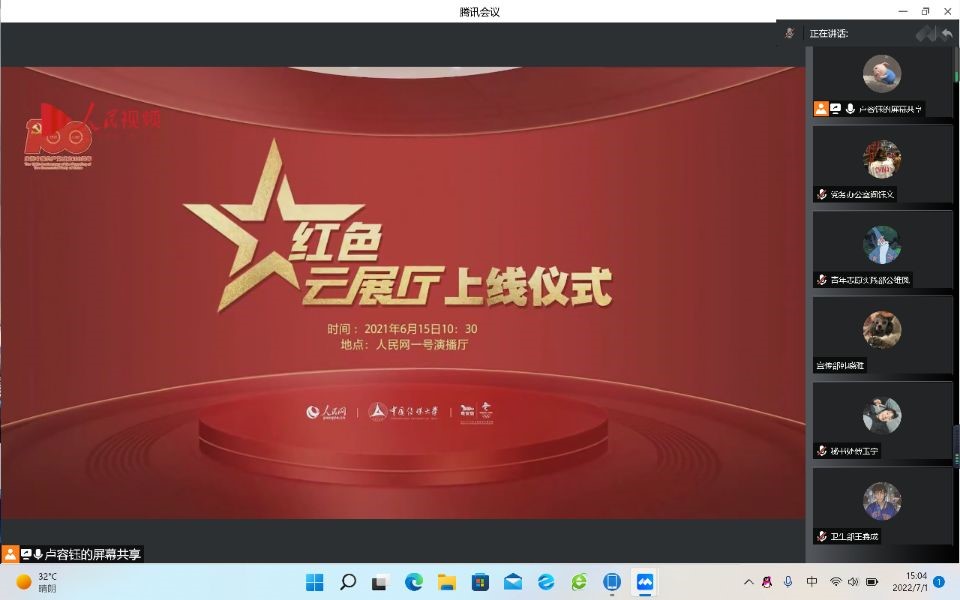This screenshot has height=600, width=960.
Task: Open Tencent Meeting from the taskbar
Action: coord(645,582)
